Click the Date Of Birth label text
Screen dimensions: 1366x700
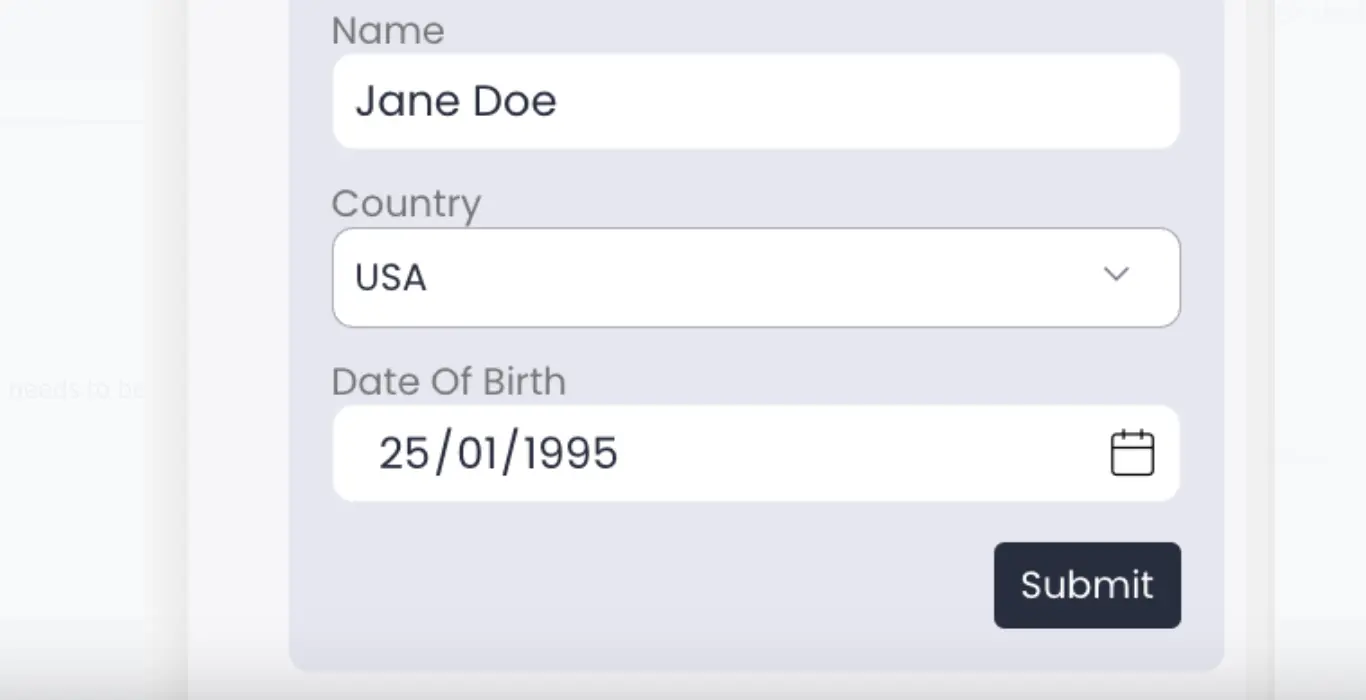tap(449, 381)
